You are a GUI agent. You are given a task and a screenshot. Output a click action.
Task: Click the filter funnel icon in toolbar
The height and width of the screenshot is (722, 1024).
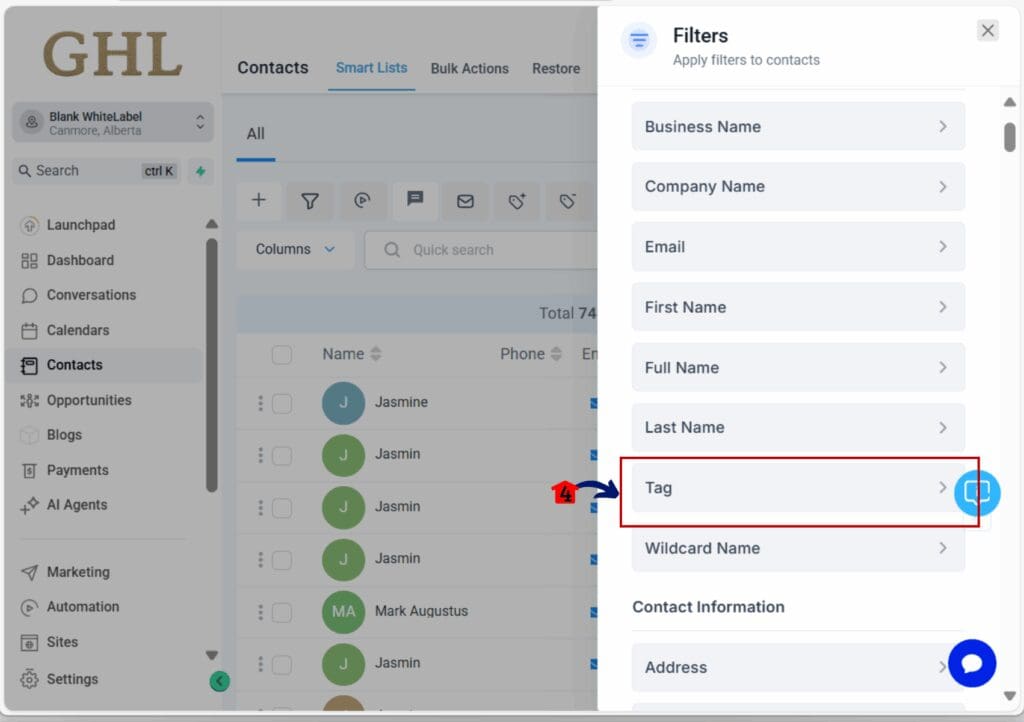tap(310, 201)
